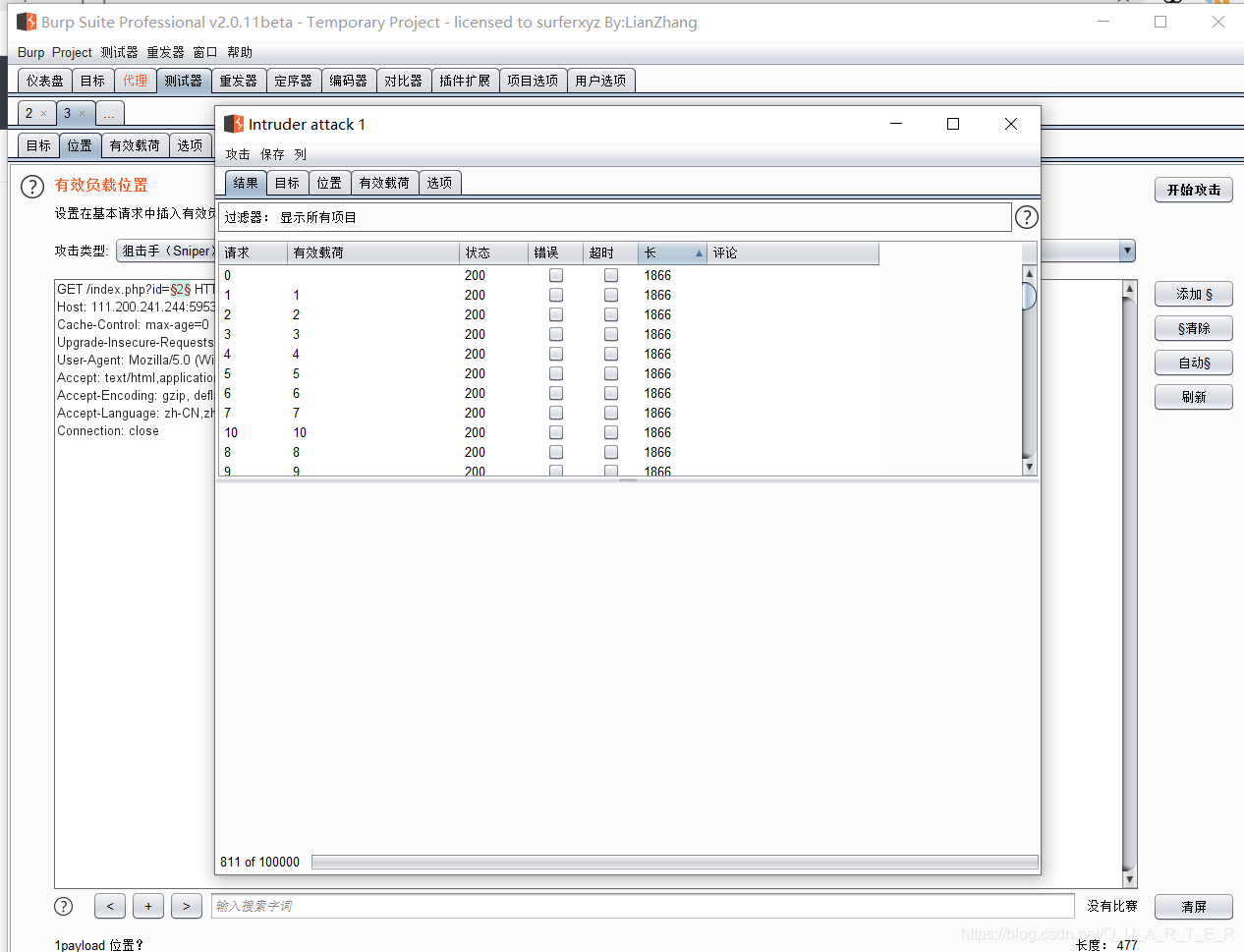The height and width of the screenshot is (952, 1244).
Task: Click the help icon beside the filter bar
Action: click(x=1026, y=217)
